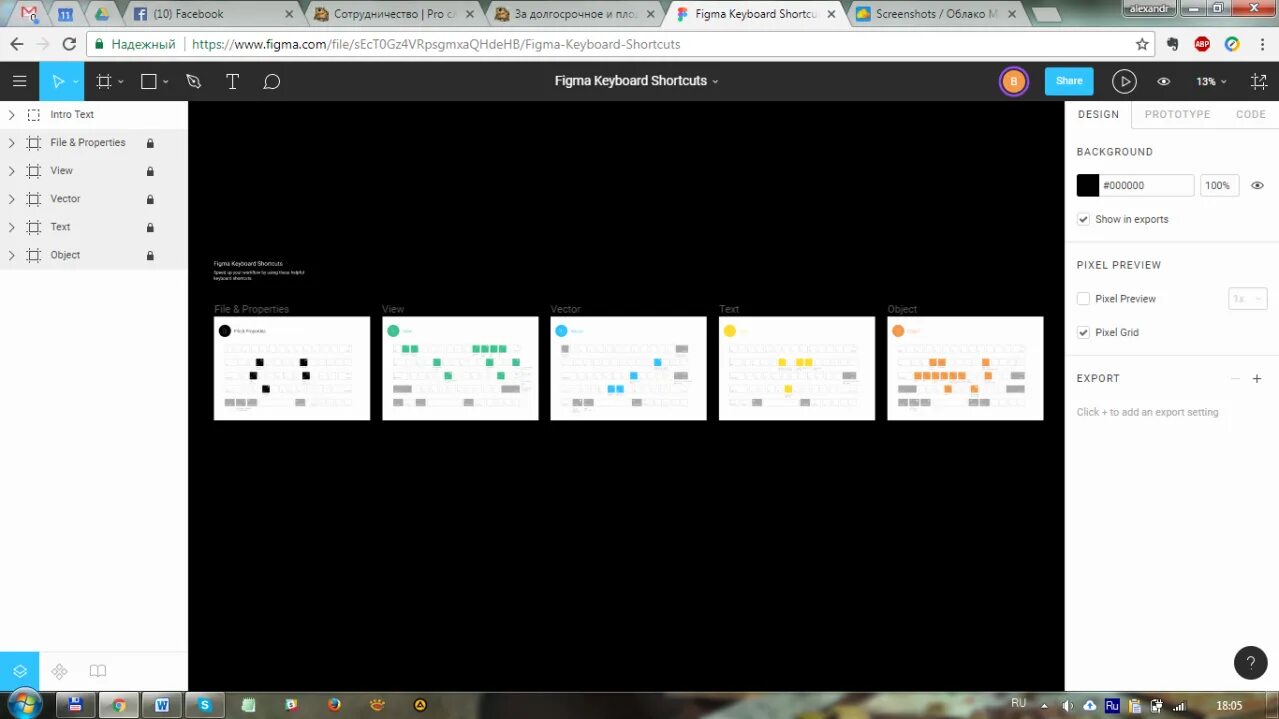Viewport: 1279px width, 719px height.
Task: Go back in the browser
Action: (17, 44)
